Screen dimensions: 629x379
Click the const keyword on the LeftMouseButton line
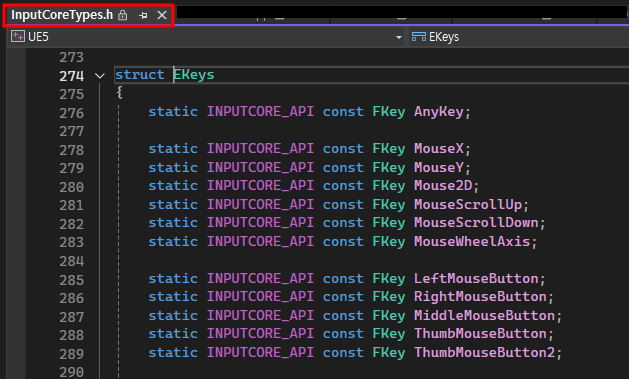(343, 278)
